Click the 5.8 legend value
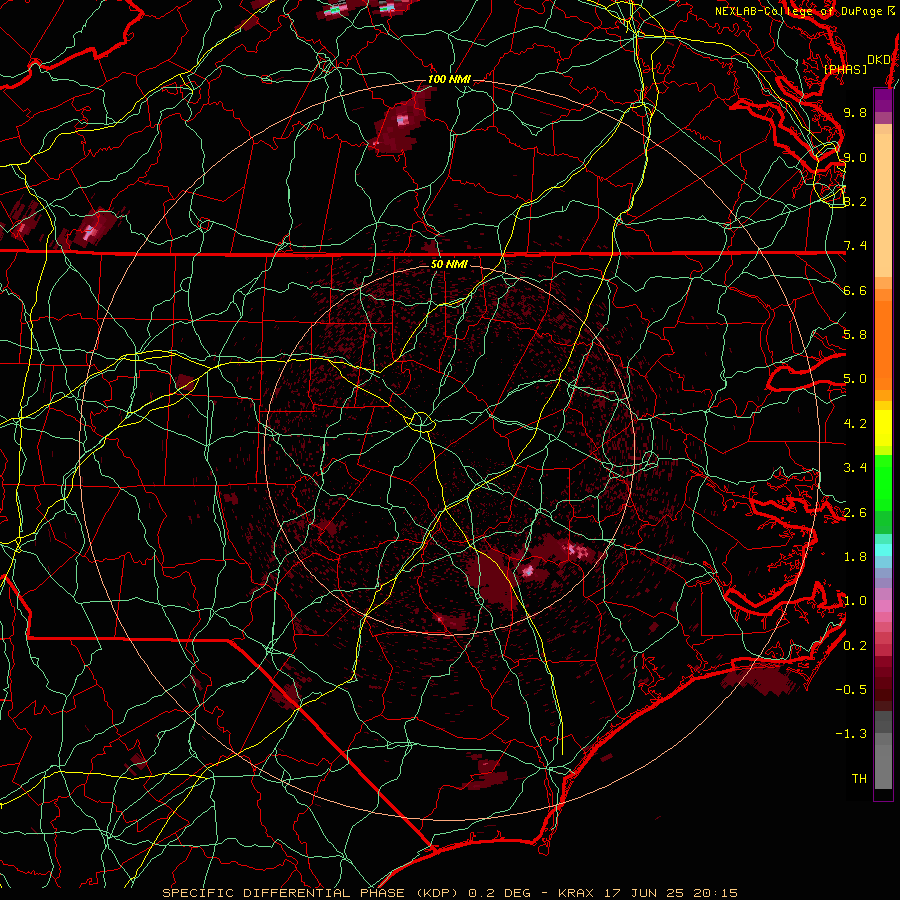 [855, 335]
